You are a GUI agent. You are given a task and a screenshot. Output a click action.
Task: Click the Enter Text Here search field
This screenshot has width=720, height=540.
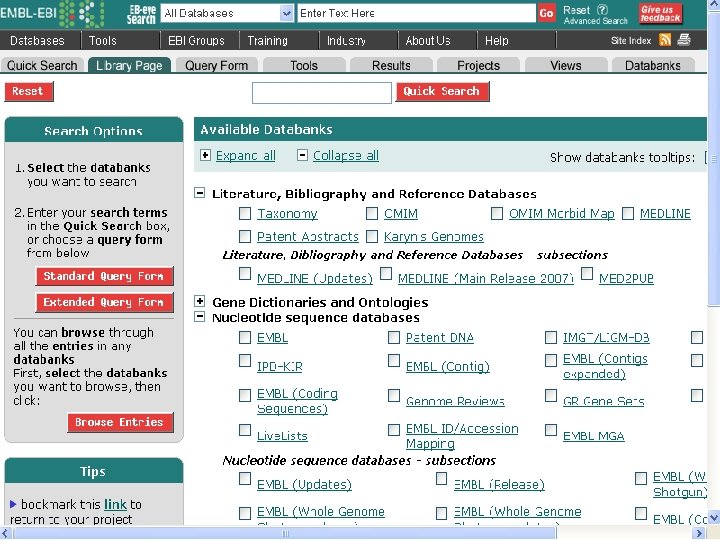pyautogui.click(x=416, y=13)
